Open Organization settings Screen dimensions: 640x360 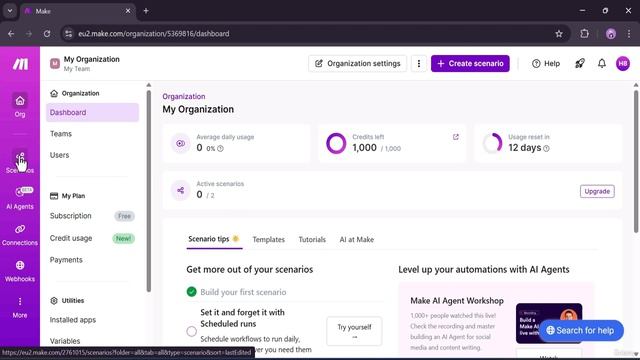[x=358, y=64]
